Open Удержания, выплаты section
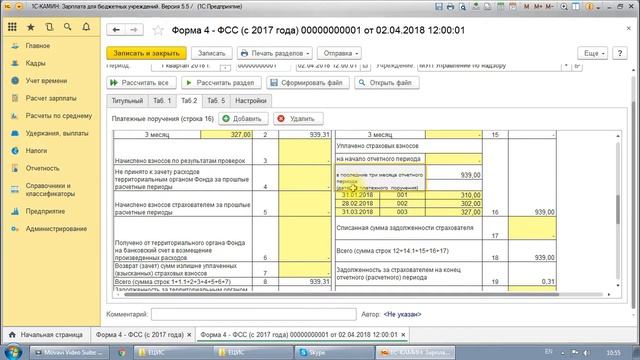The width and height of the screenshot is (640, 360). 57,133
